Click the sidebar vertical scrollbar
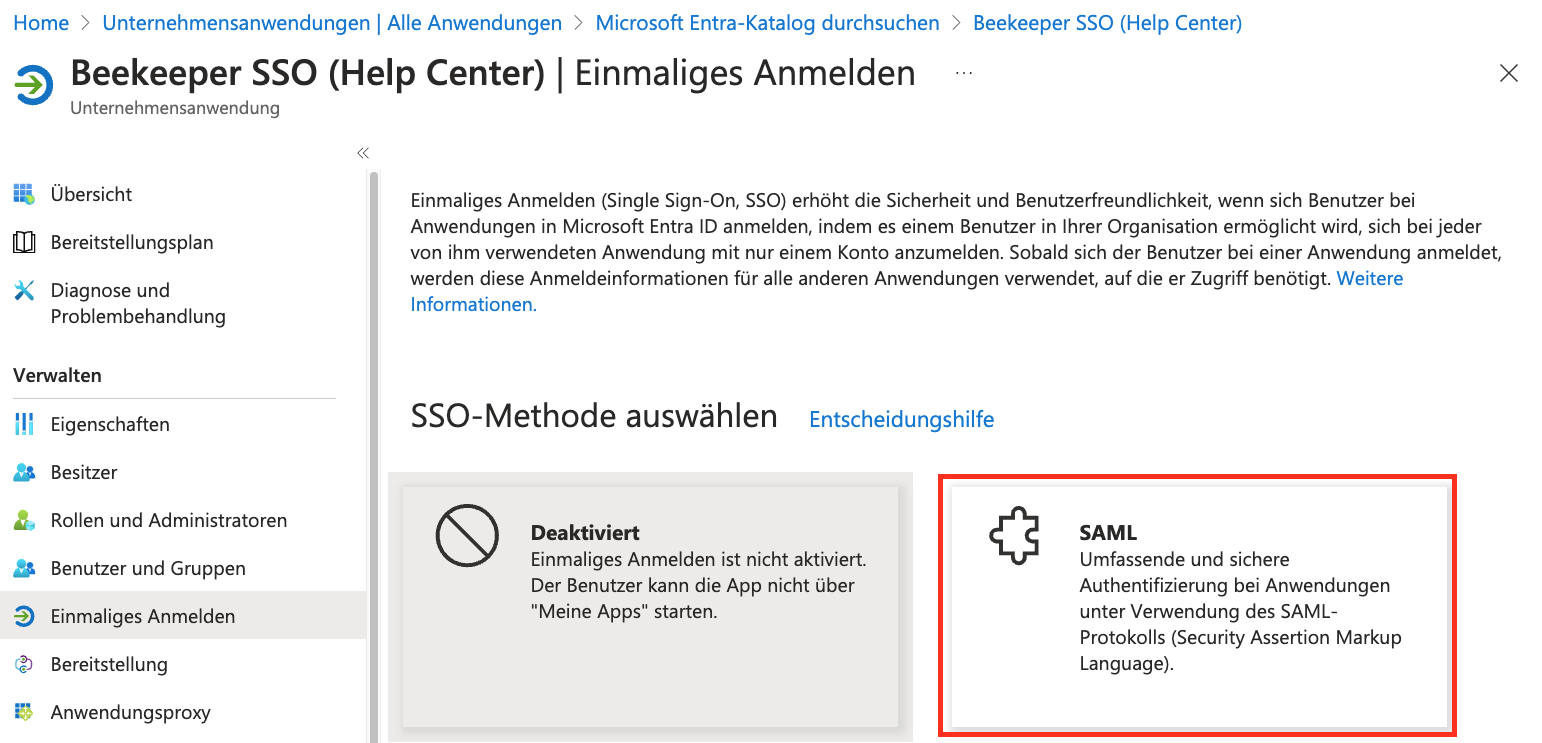Screen dimensions: 1542x743 374,455
